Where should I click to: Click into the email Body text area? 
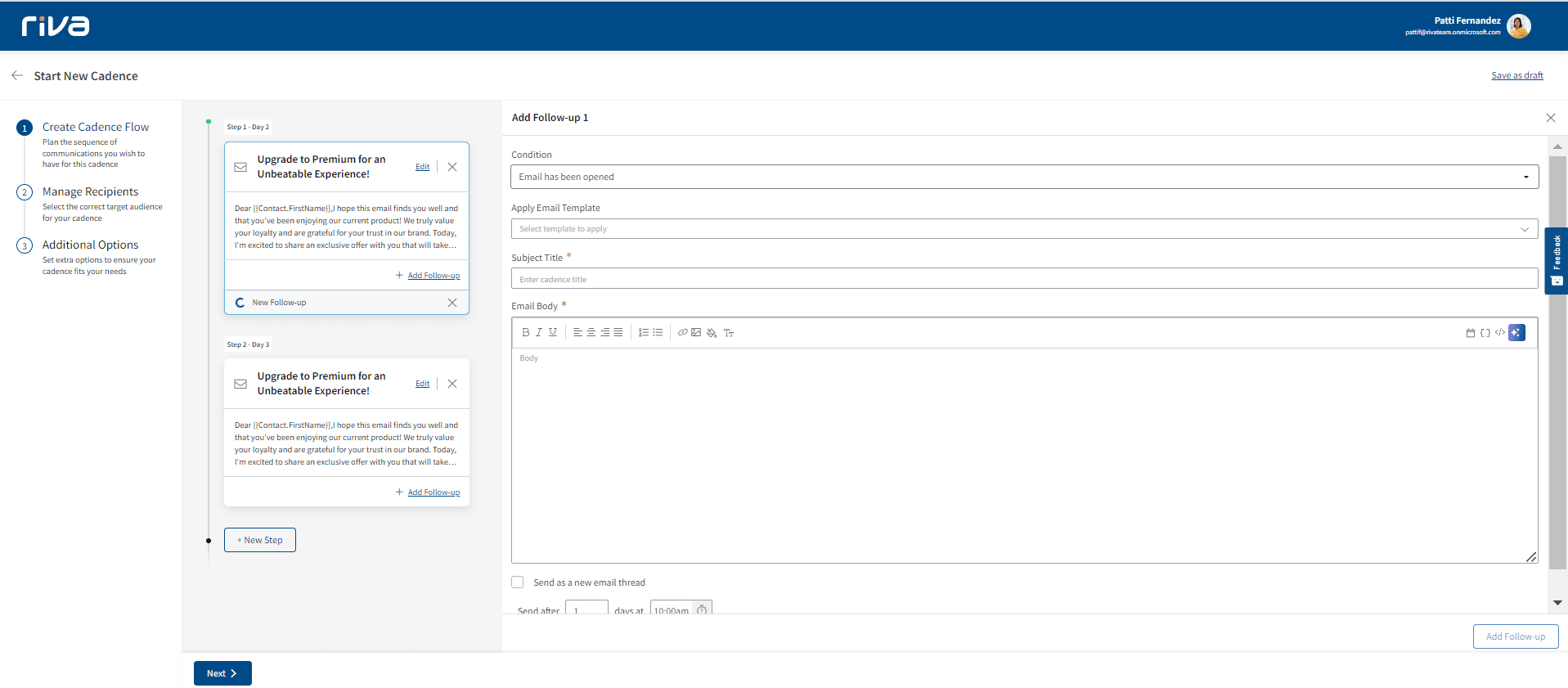[1025, 455]
